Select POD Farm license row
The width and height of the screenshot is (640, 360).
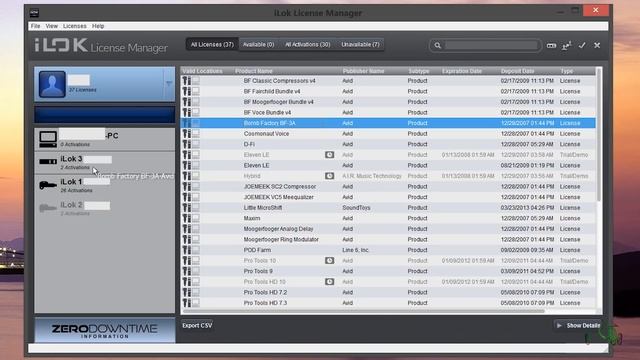pyautogui.click(x=388, y=250)
